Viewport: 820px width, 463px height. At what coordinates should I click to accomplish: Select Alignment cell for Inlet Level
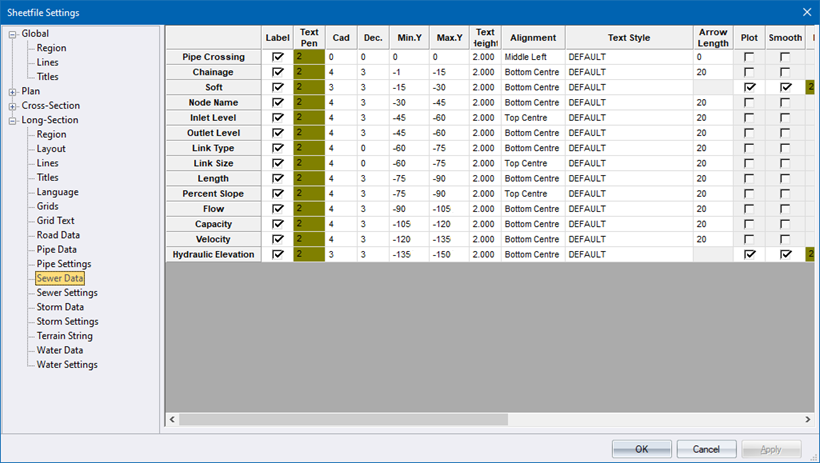(x=532, y=118)
